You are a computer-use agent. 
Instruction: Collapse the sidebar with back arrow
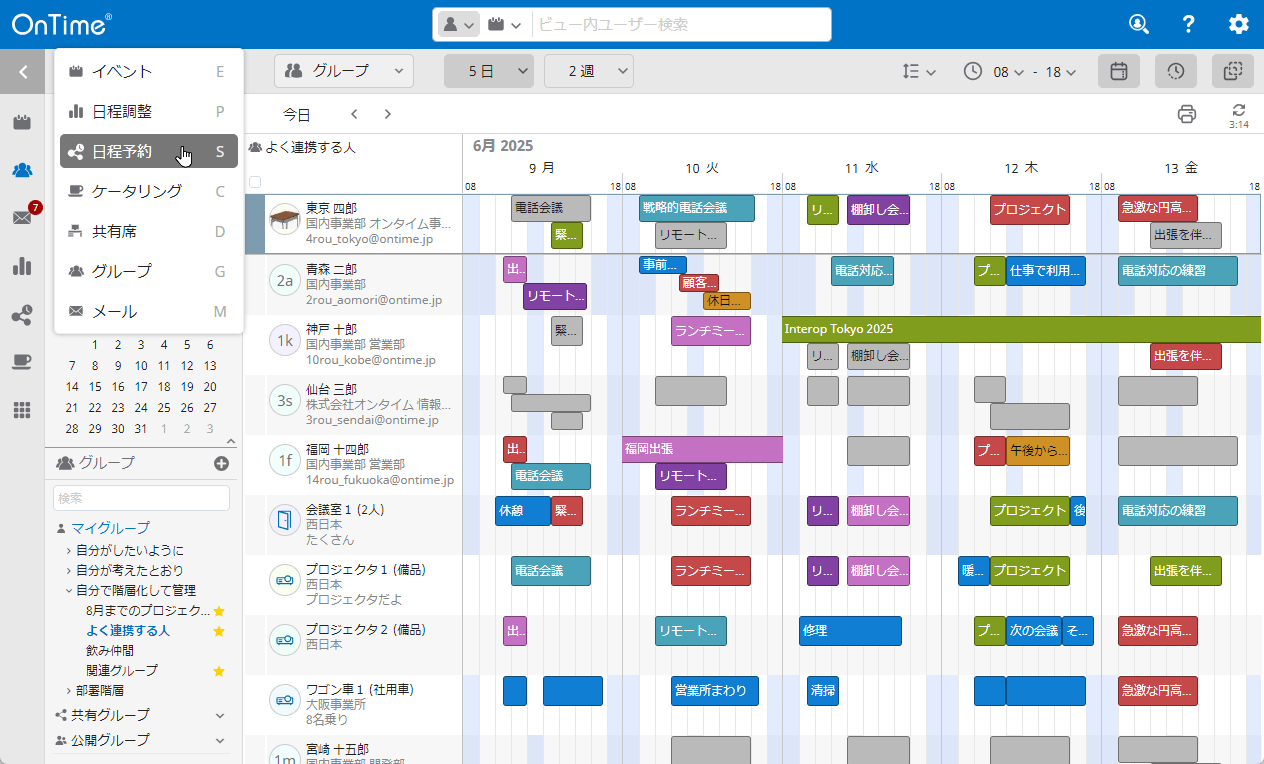[x=22, y=72]
